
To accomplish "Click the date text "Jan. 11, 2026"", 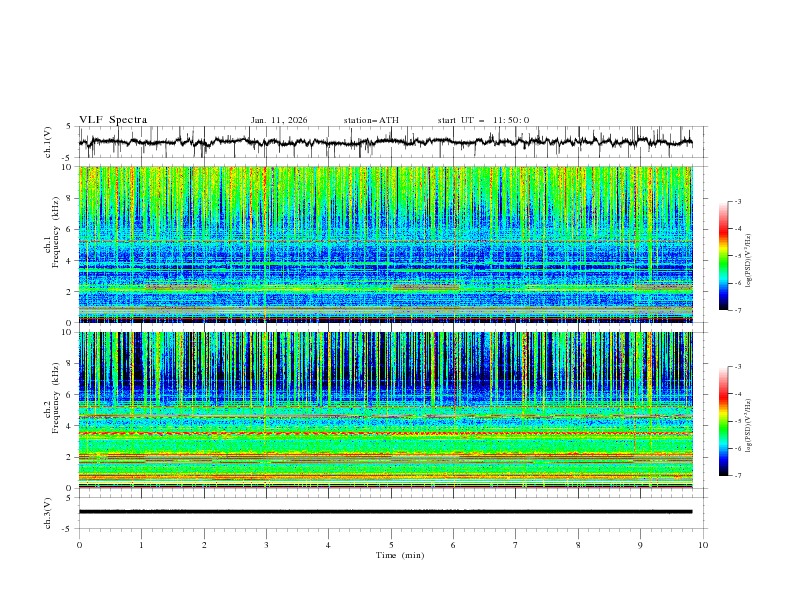I will click(279, 120).
